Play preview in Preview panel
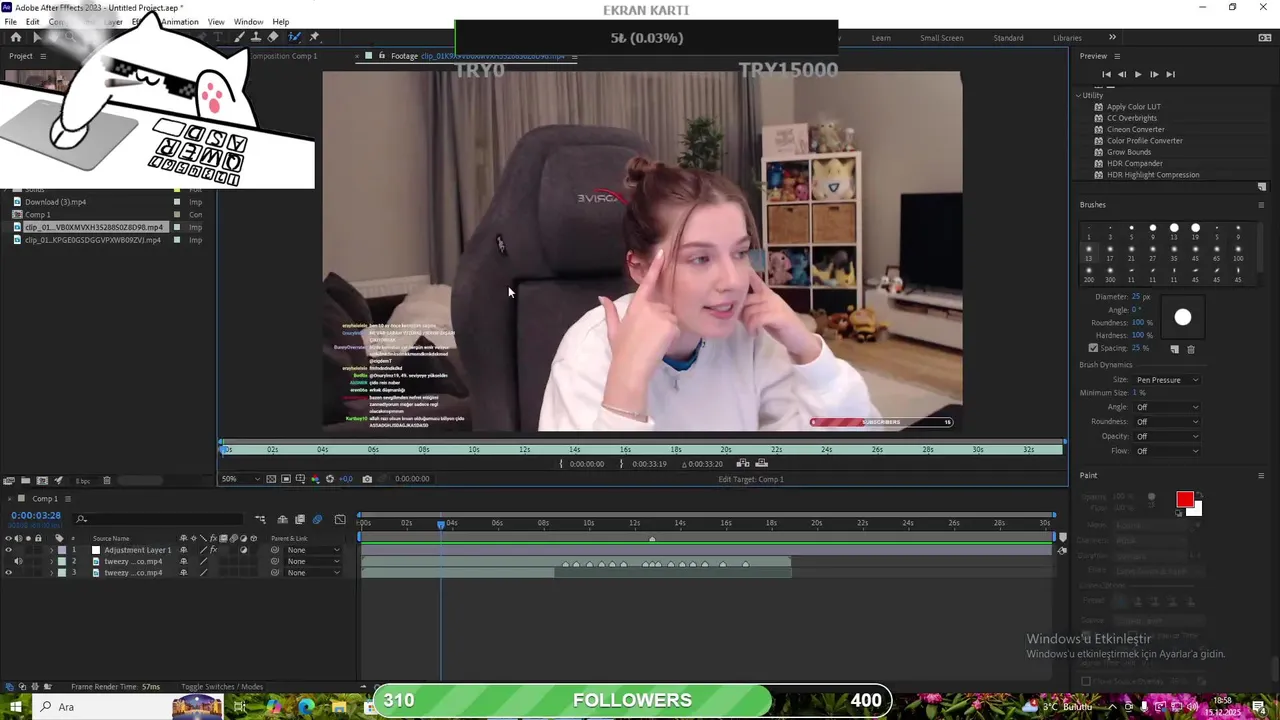1280x720 pixels. click(x=1137, y=74)
